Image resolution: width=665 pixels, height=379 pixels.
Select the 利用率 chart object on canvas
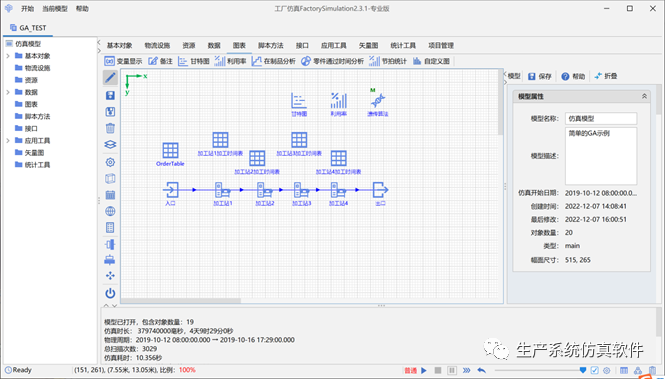(338, 104)
